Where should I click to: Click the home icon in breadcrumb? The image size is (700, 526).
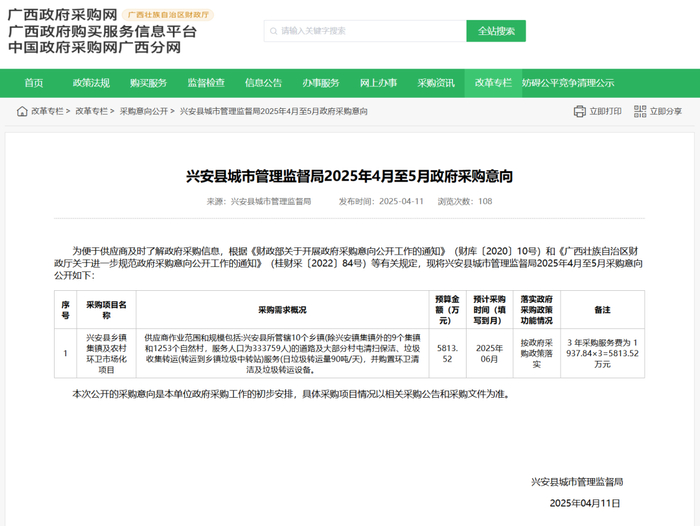click(x=22, y=111)
